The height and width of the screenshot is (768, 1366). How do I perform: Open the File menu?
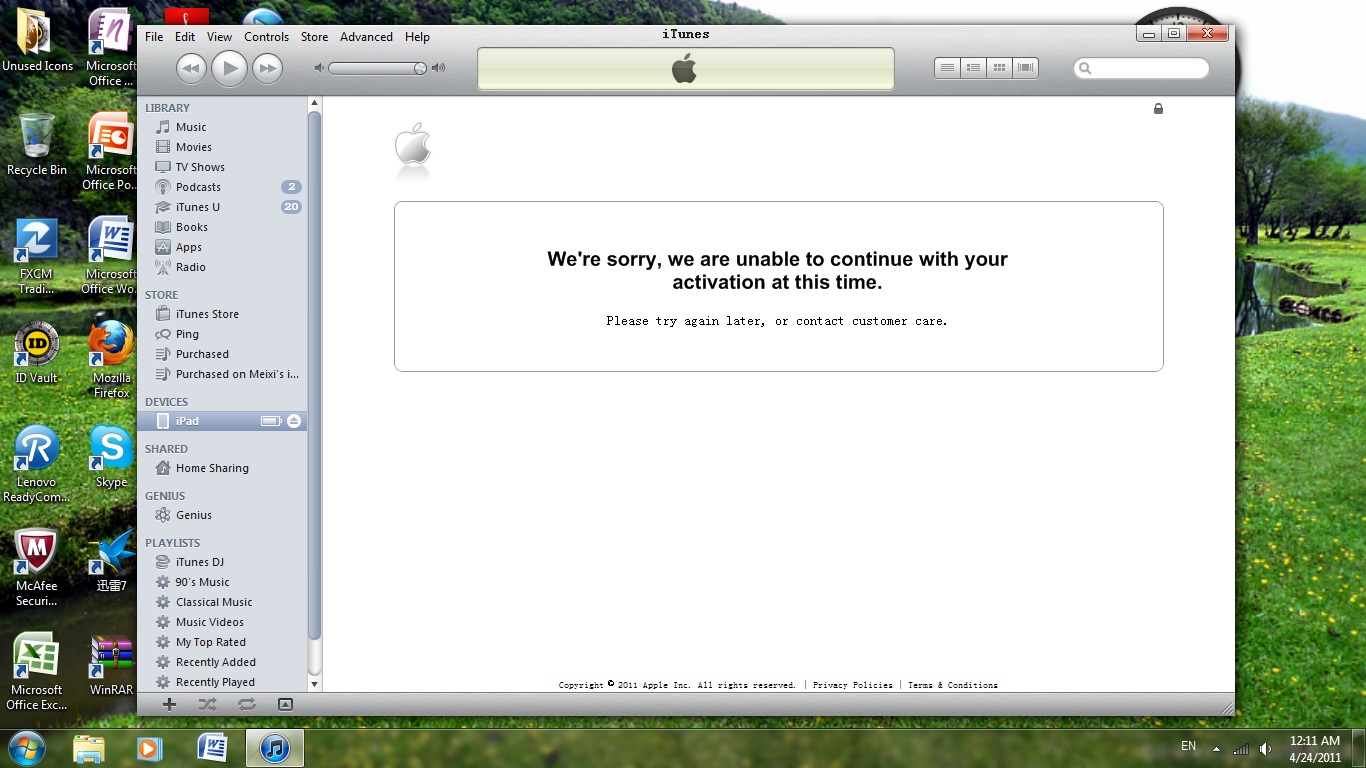[x=154, y=37]
